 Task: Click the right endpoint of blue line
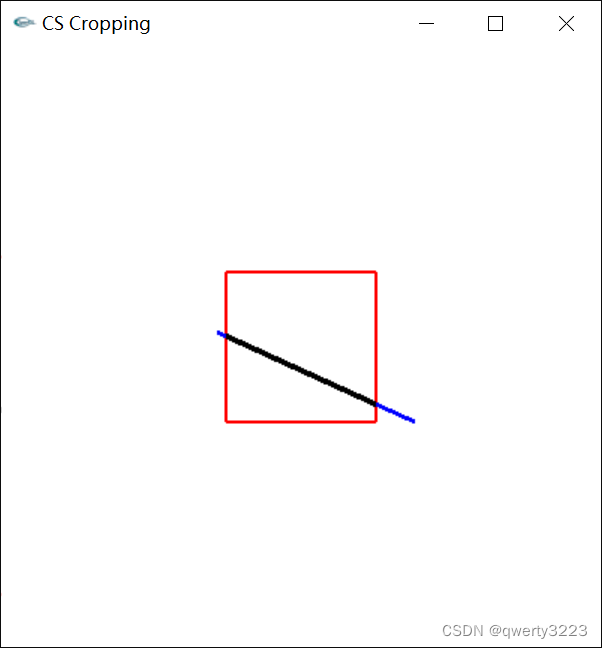(x=414, y=422)
